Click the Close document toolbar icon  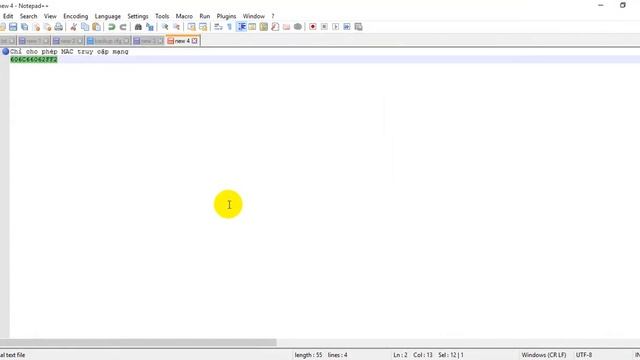(36, 27)
